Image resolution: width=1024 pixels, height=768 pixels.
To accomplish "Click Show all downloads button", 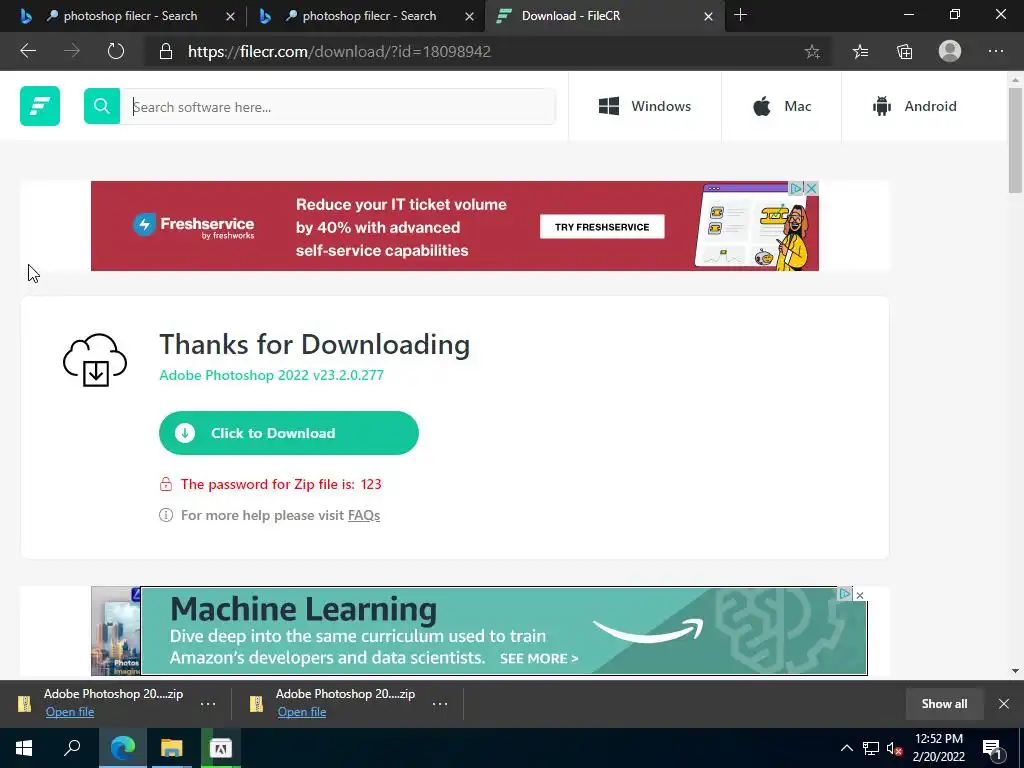I will (944, 703).
